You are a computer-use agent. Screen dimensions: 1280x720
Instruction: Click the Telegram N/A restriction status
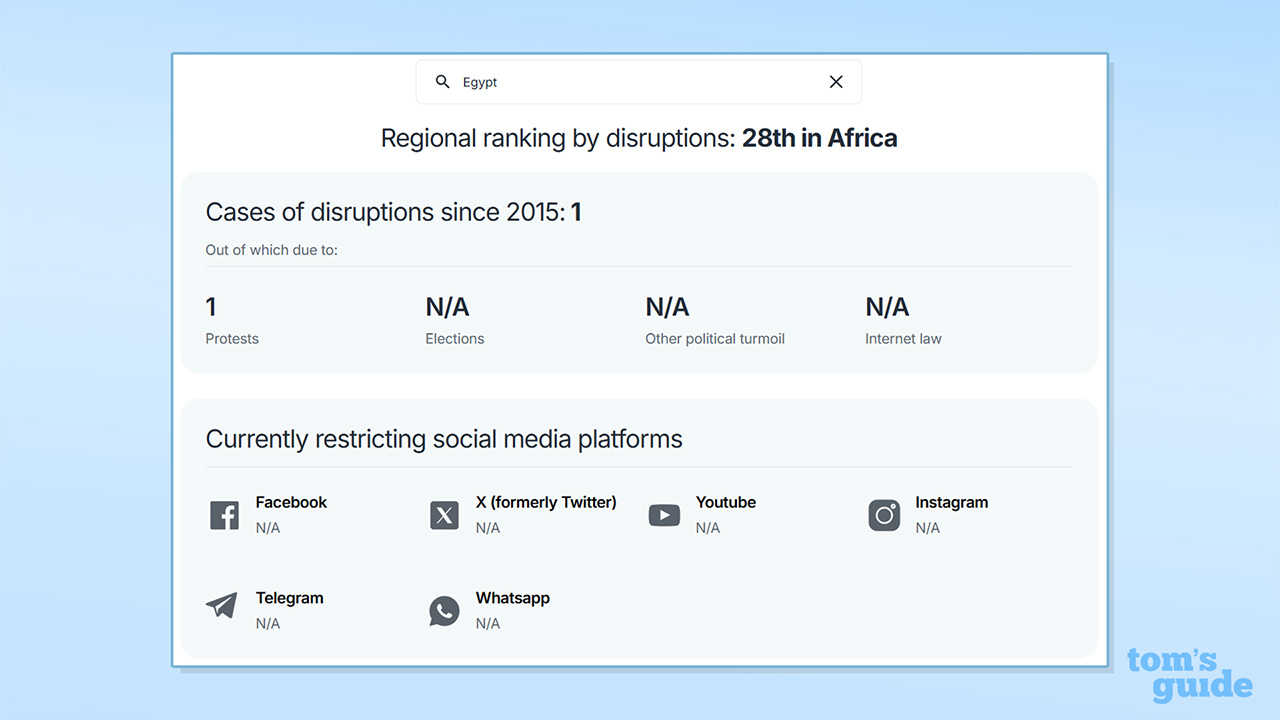(268, 623)
